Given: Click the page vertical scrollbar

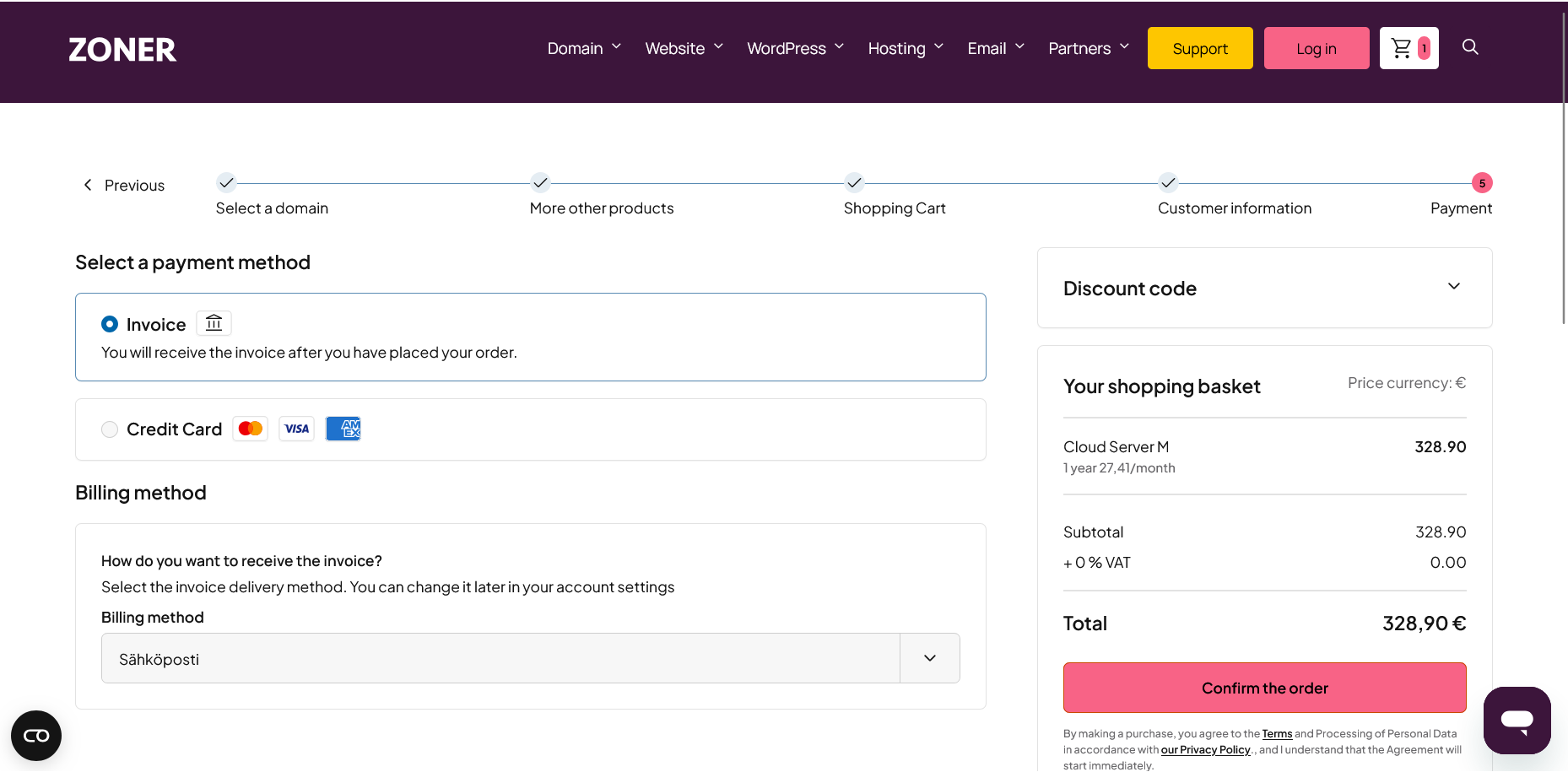Looking at the screenshot, I should (1564, 169).
